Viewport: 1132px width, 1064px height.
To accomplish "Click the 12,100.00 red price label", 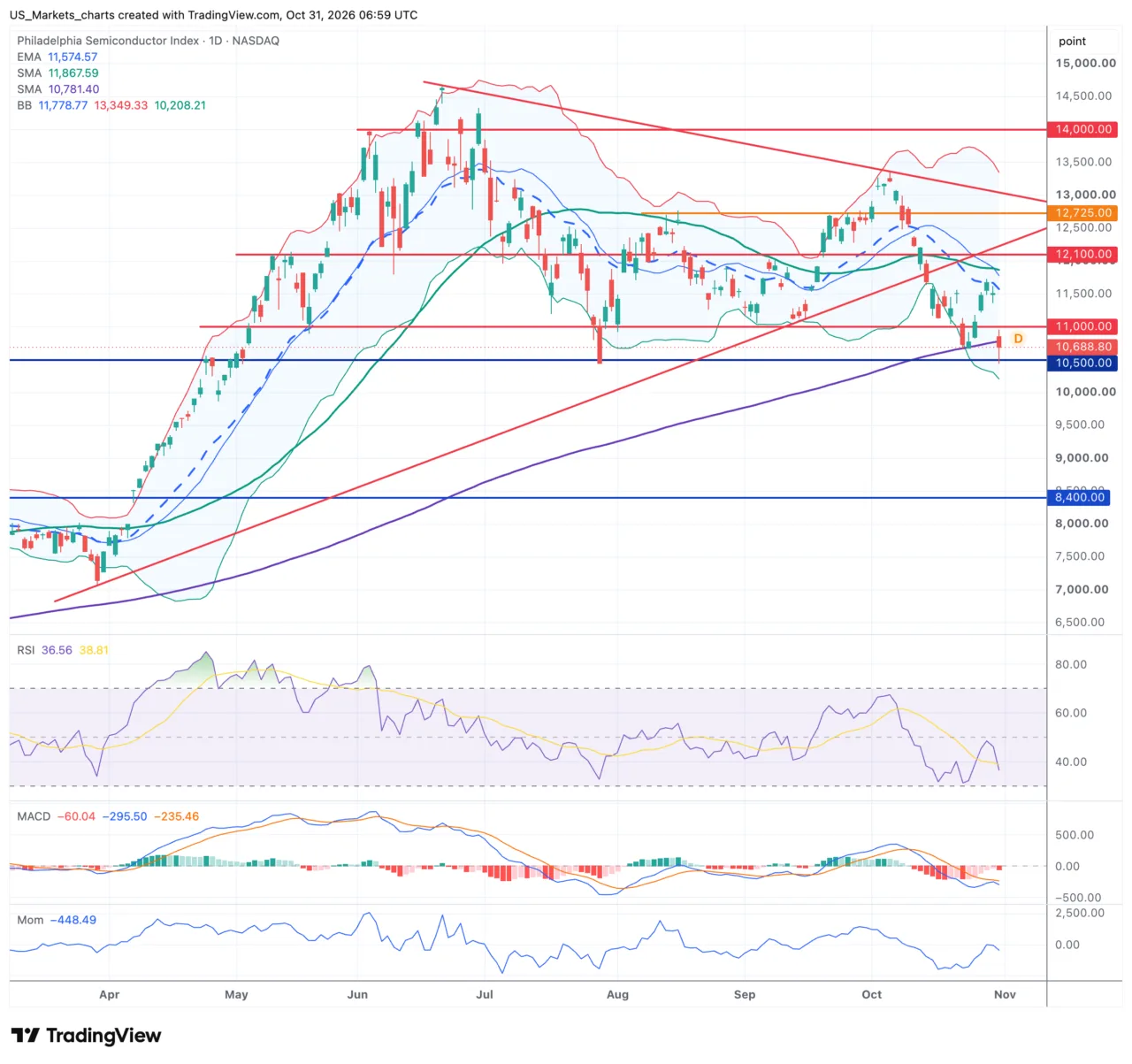I will click(x=1083, y=255).
